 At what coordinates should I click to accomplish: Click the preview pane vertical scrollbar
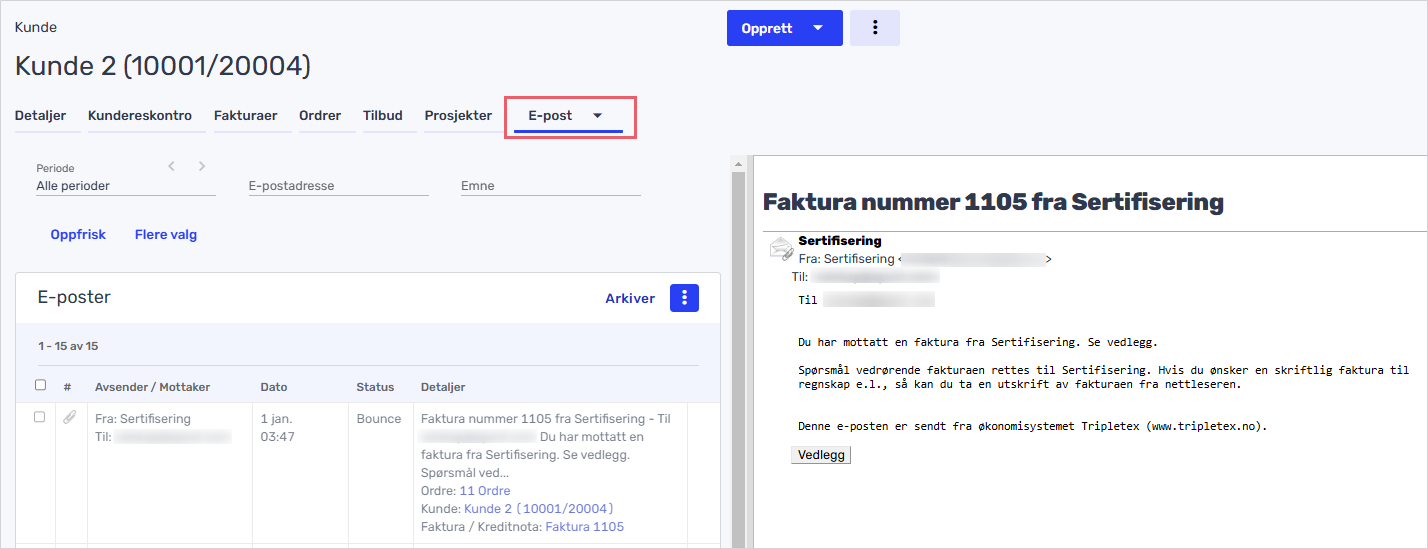739,350
